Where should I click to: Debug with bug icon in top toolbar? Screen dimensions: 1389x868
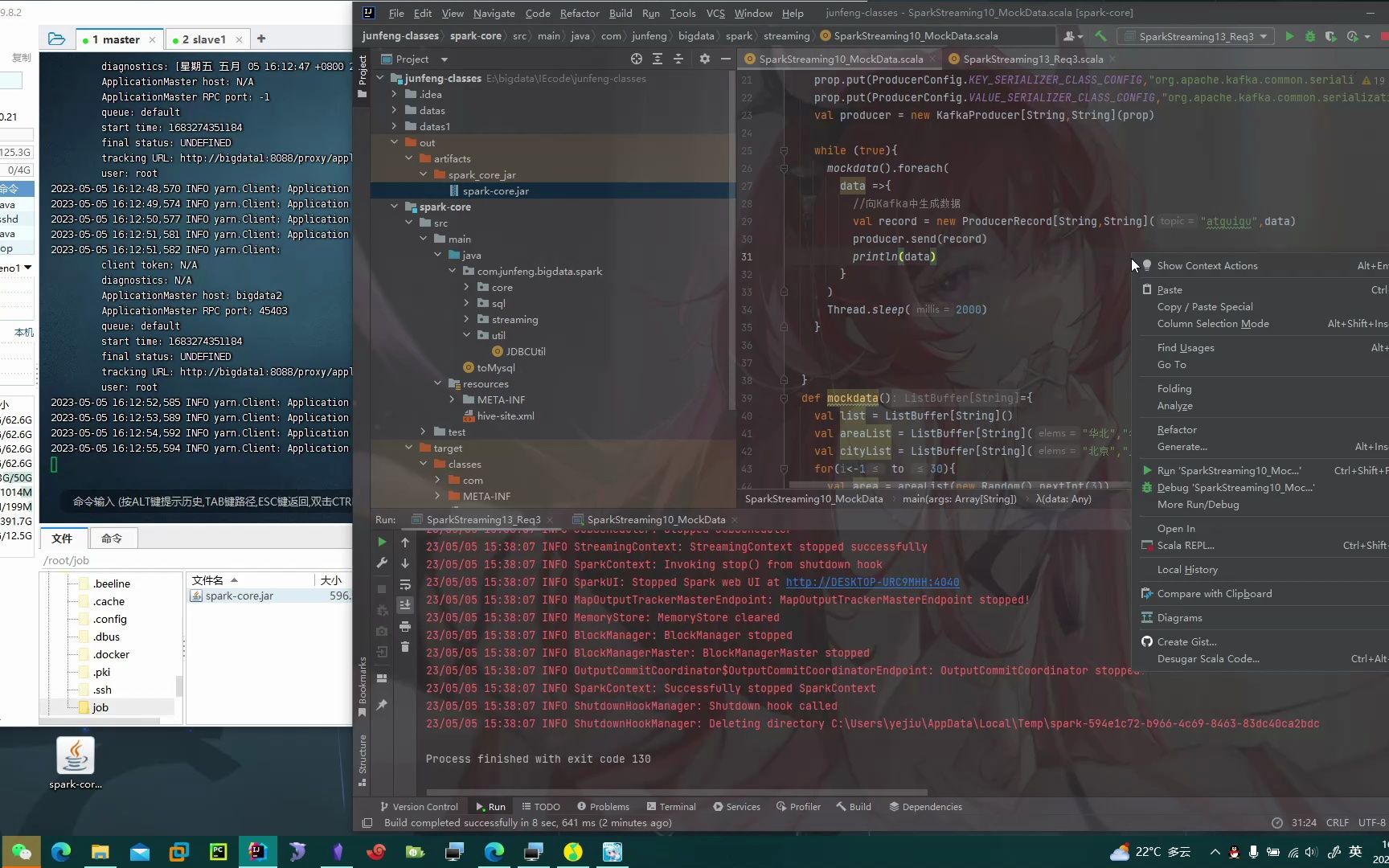[x=1310, y=36]
